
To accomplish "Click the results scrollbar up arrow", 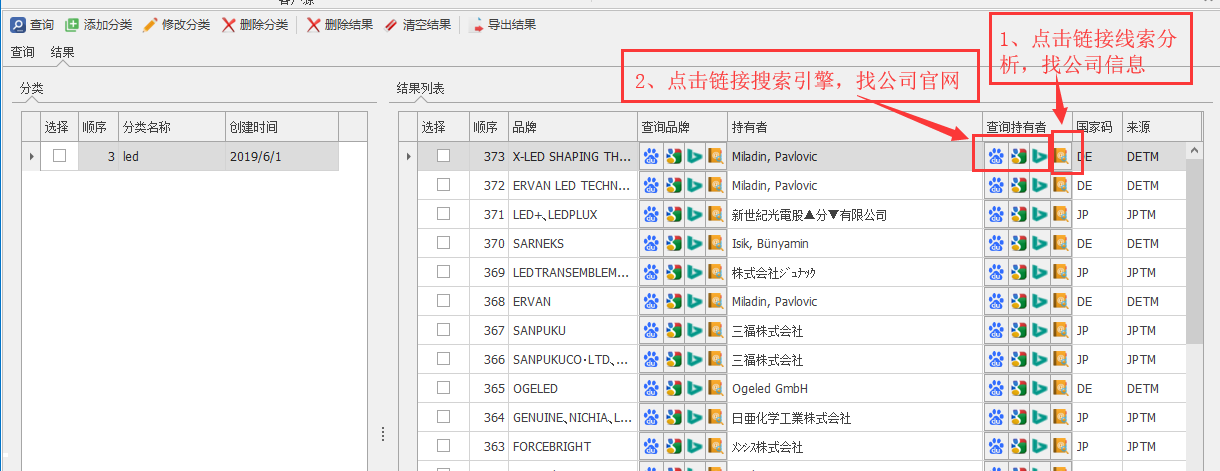I will (1194, 151).
